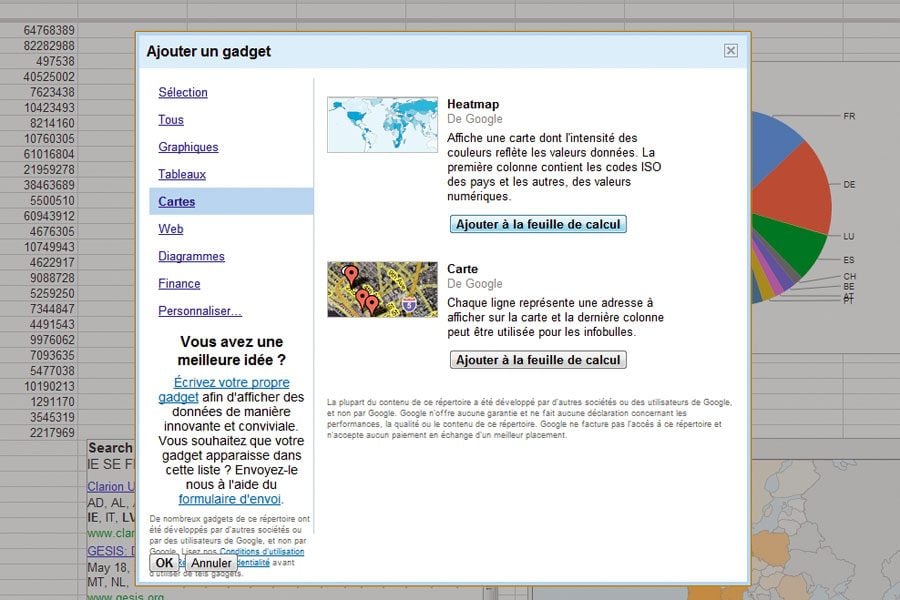Open the Graphiques gadget category
Image resolution: width=900 pixels, height=600 pixels.
coord(188,147)
